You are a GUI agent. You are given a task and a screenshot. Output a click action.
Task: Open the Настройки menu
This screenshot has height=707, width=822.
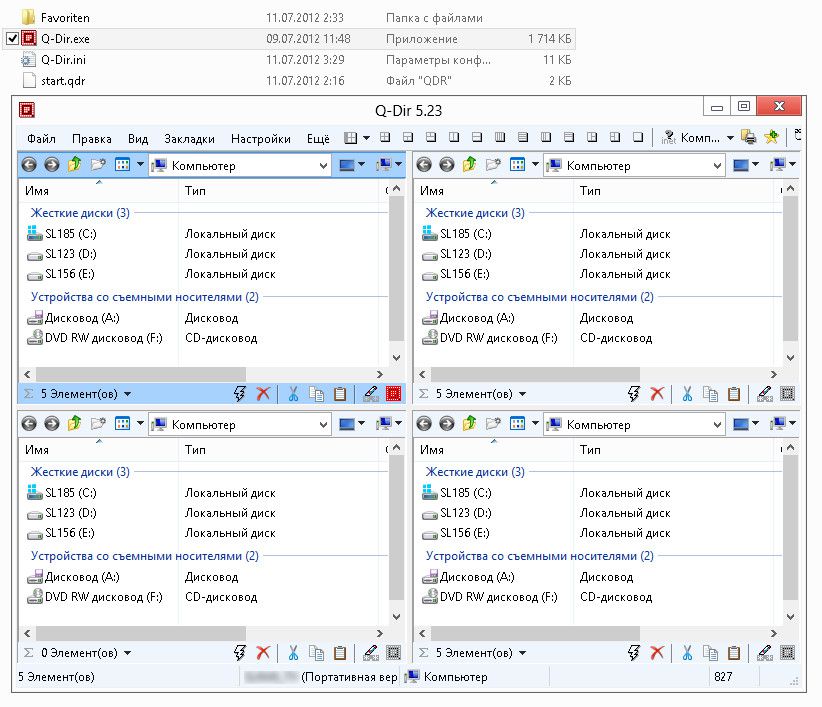[260, 139]
